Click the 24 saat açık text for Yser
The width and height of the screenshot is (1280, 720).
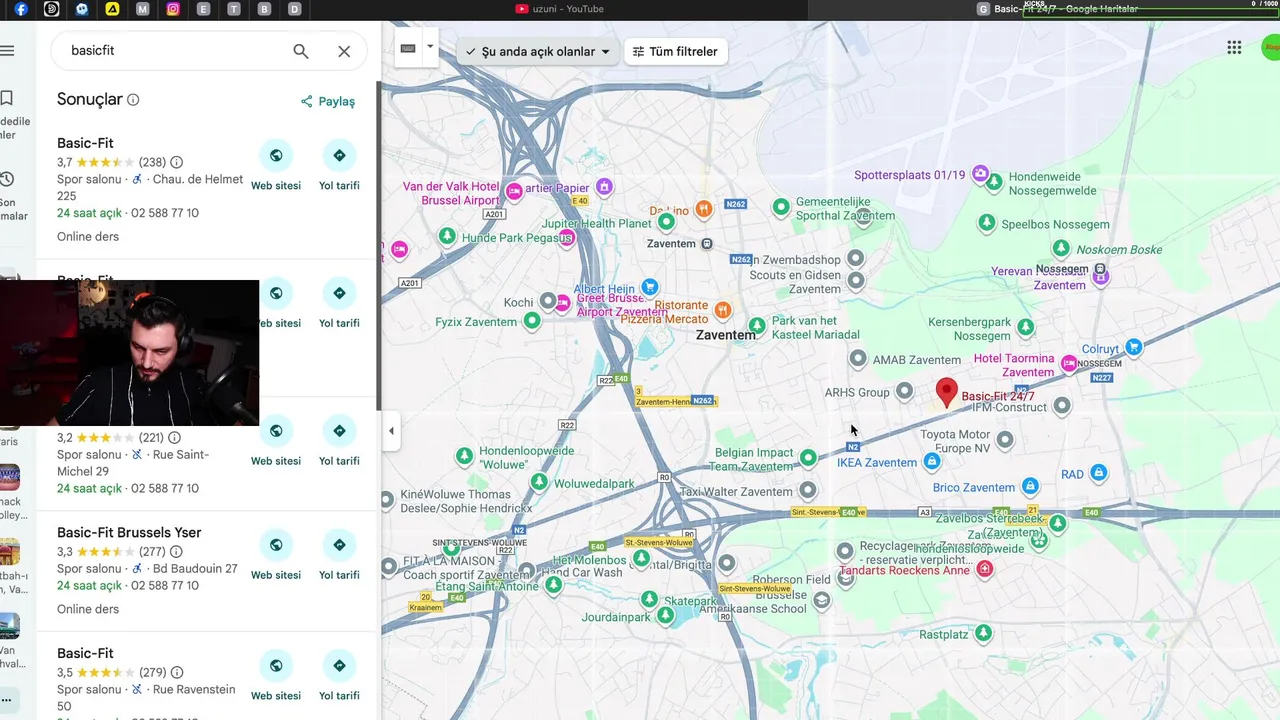89,586
